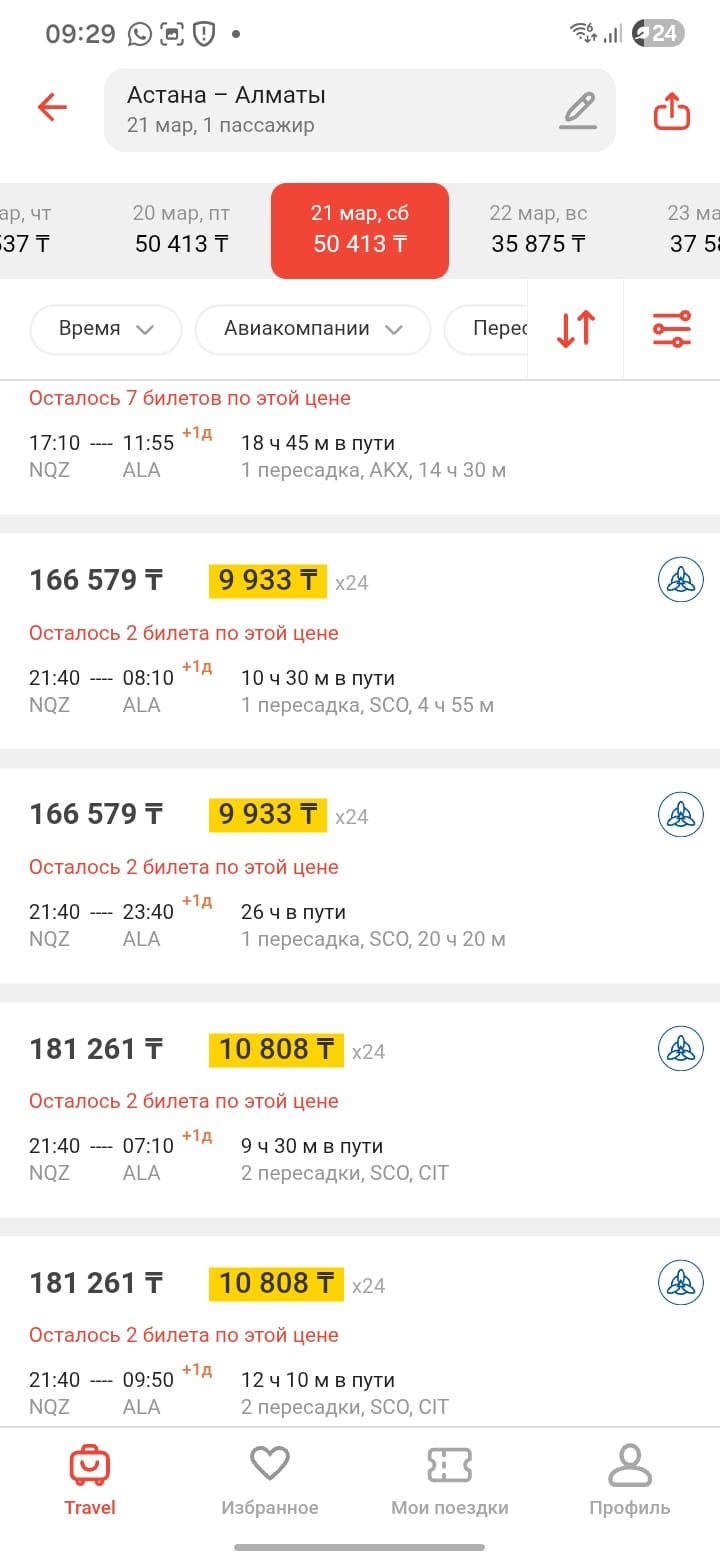Select the 20 мар, пт date tab

point(182,229)
